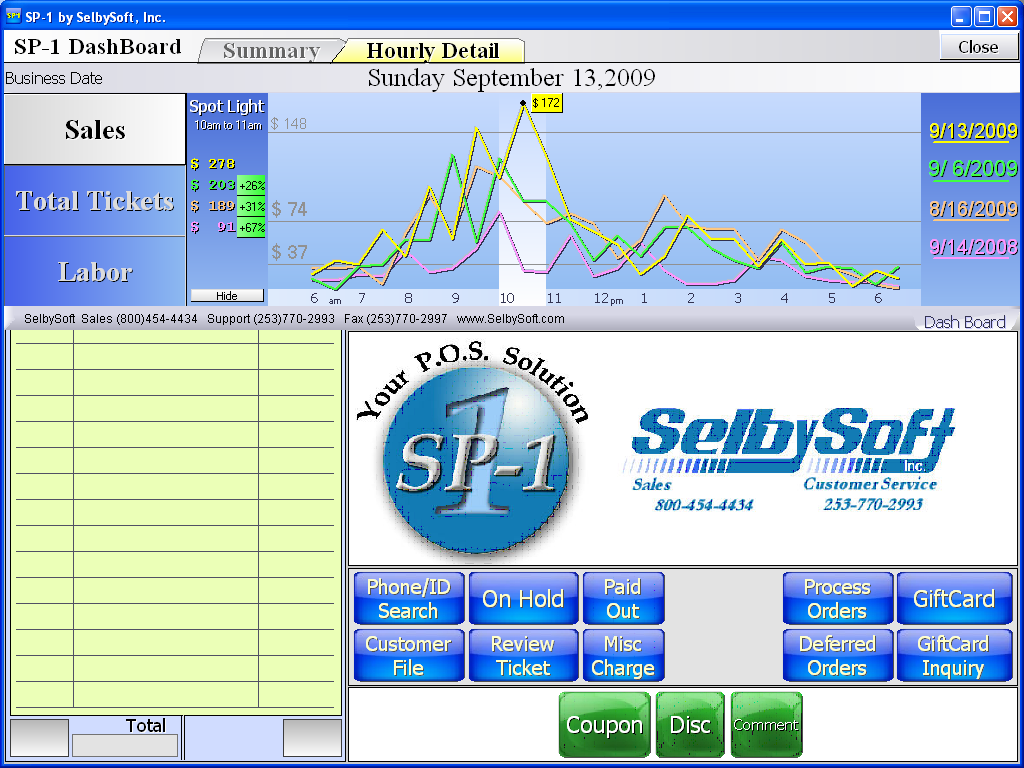Click the $ 189 Spot Light value

[x=213, y=206]
